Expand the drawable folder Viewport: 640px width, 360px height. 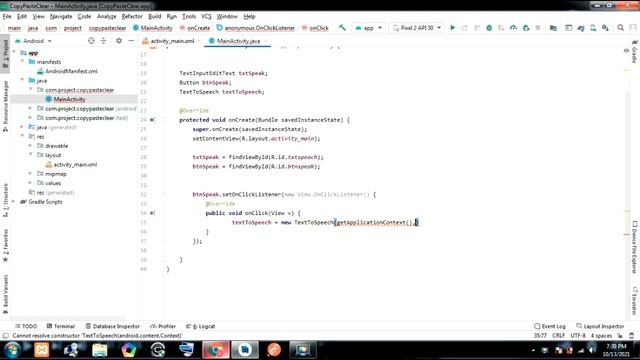point(31,146)
